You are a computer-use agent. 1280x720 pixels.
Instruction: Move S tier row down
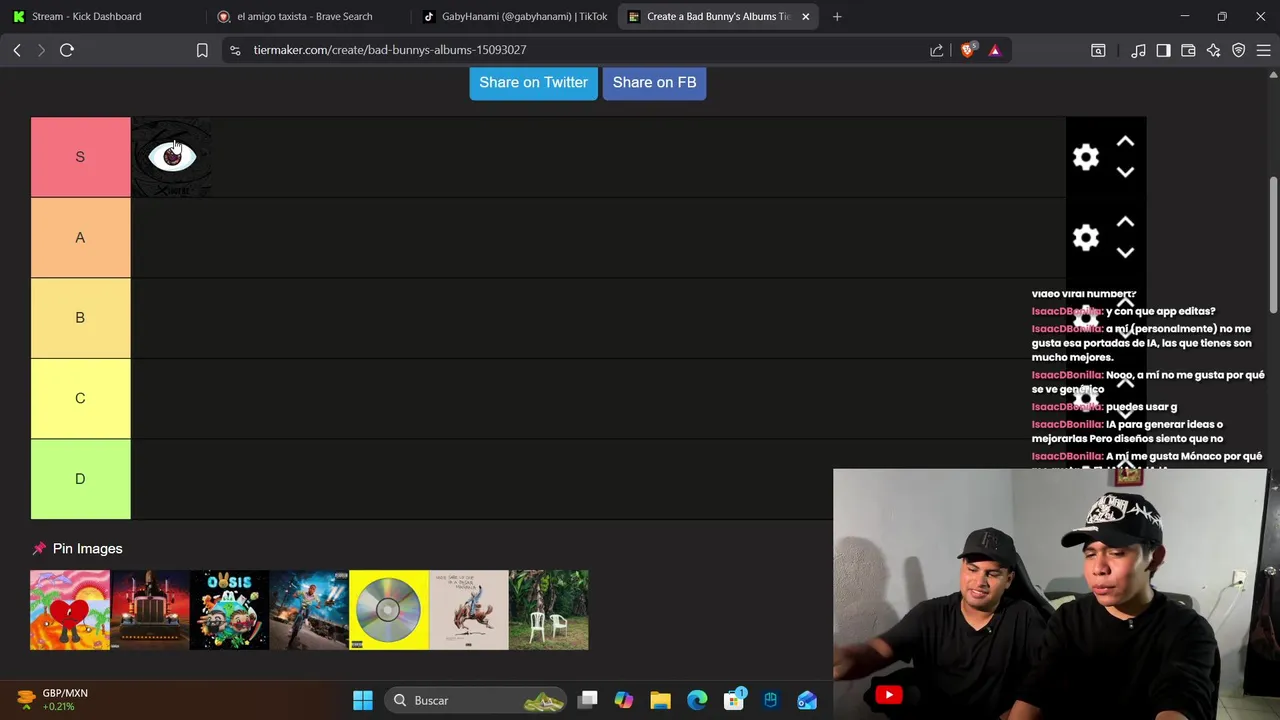pyautogui.click(x=1125, y=172)
